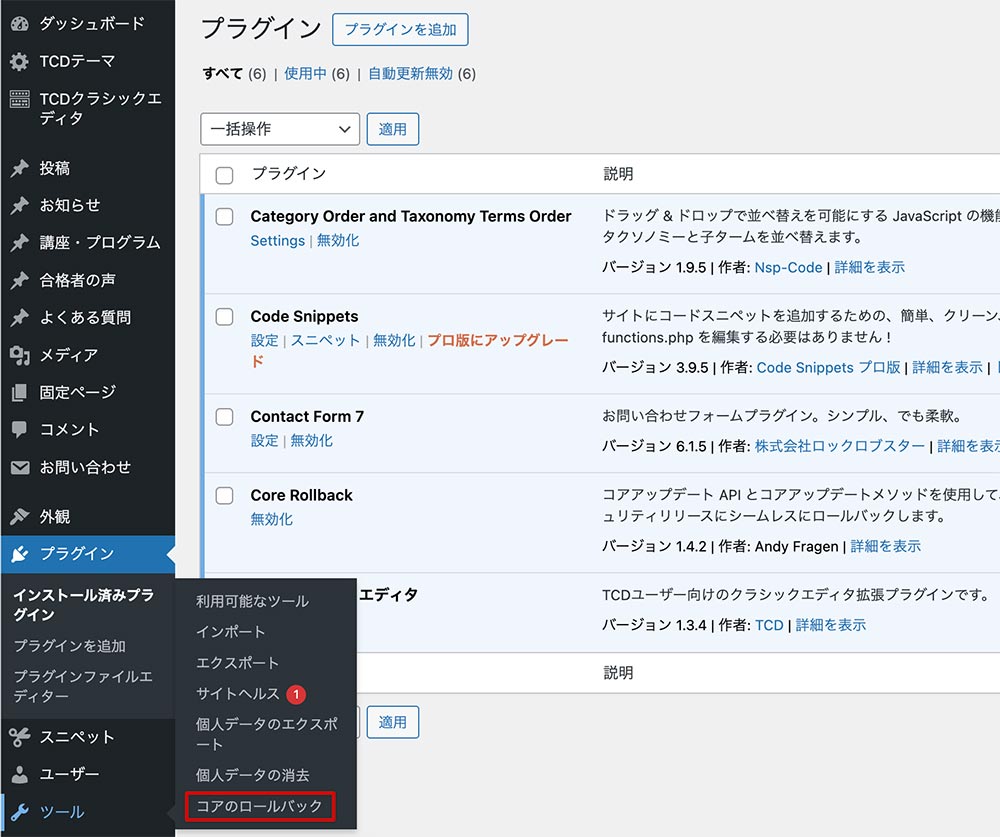The height and width of the screenshot is (837, 1000).
Task: Click the 適用 apply button
Action: 393,129
